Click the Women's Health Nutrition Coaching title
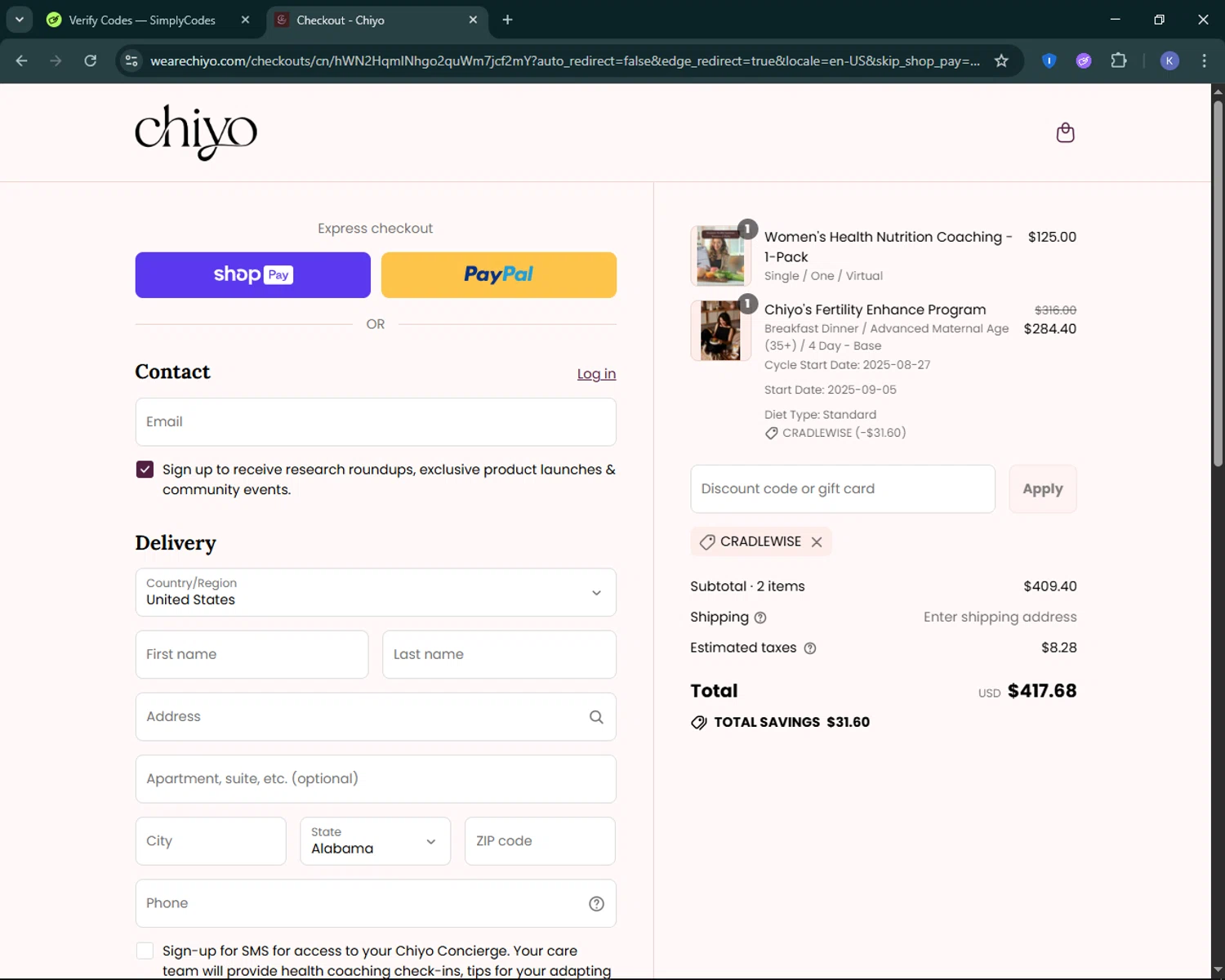The width and height of the screenshot is (1225, 980). click(889, 247)
